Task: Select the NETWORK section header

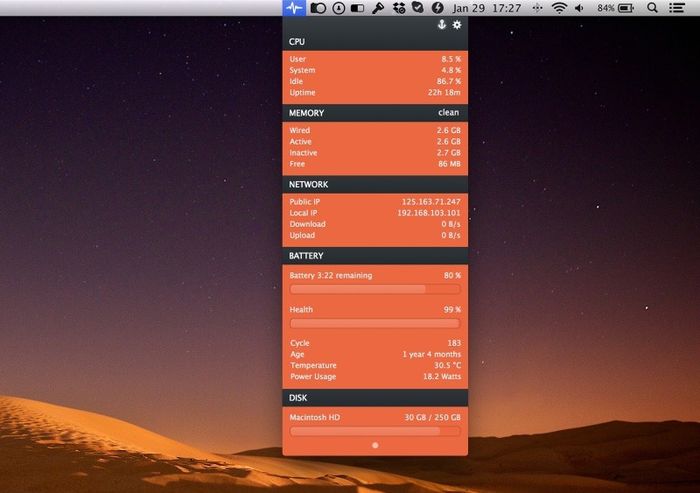Action: coord(374,185)
